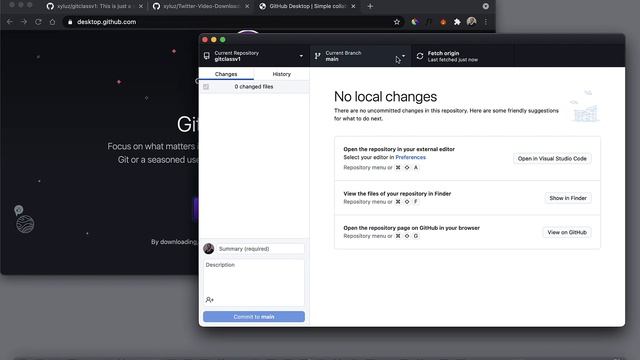Close the xyluz/gitclassv1 browser tab
Image resolution: width=640 pixels, height=360 pixels.
point(141,6)
